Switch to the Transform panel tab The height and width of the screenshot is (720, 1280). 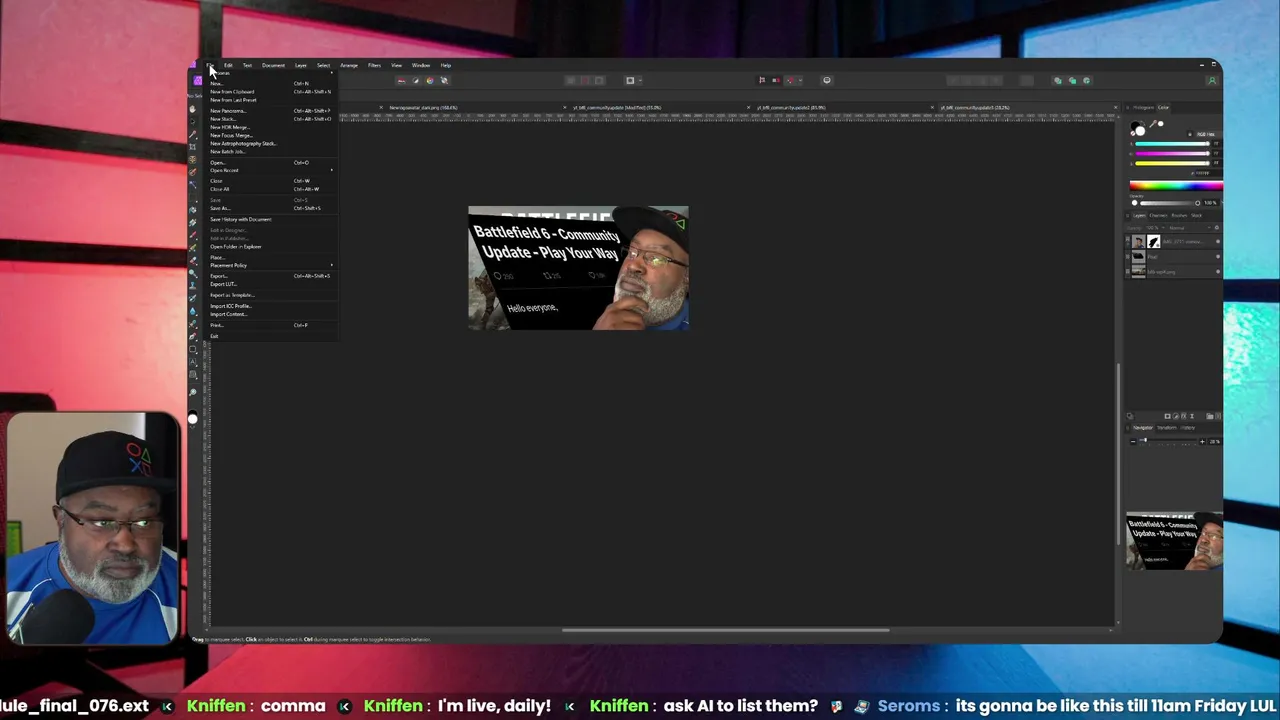pos(1167,428)
